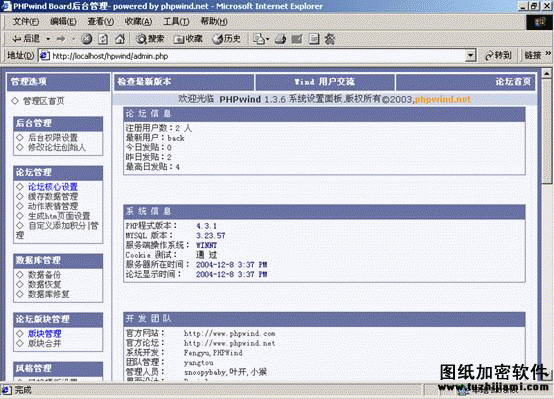
Task: Click the MySQL version value 3.23.57
Action: pyautogui.click(x=211, y=235)
